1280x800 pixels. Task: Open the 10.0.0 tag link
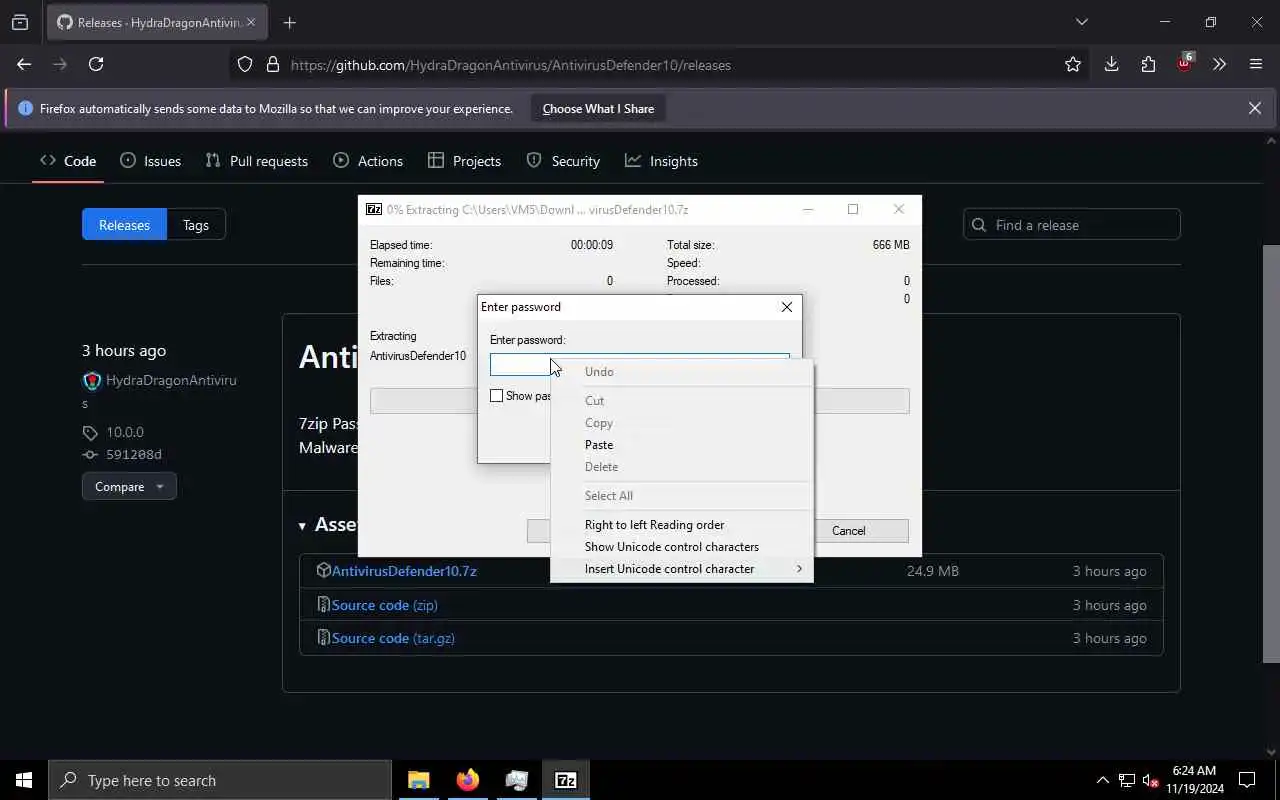click(125, 432)
